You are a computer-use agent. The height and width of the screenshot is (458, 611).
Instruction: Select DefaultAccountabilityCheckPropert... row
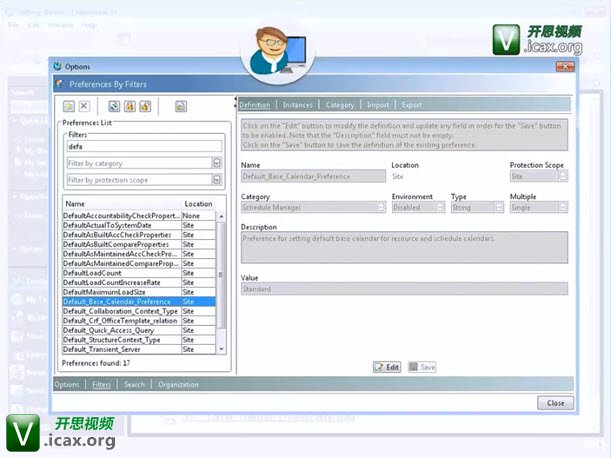[139, 216]
